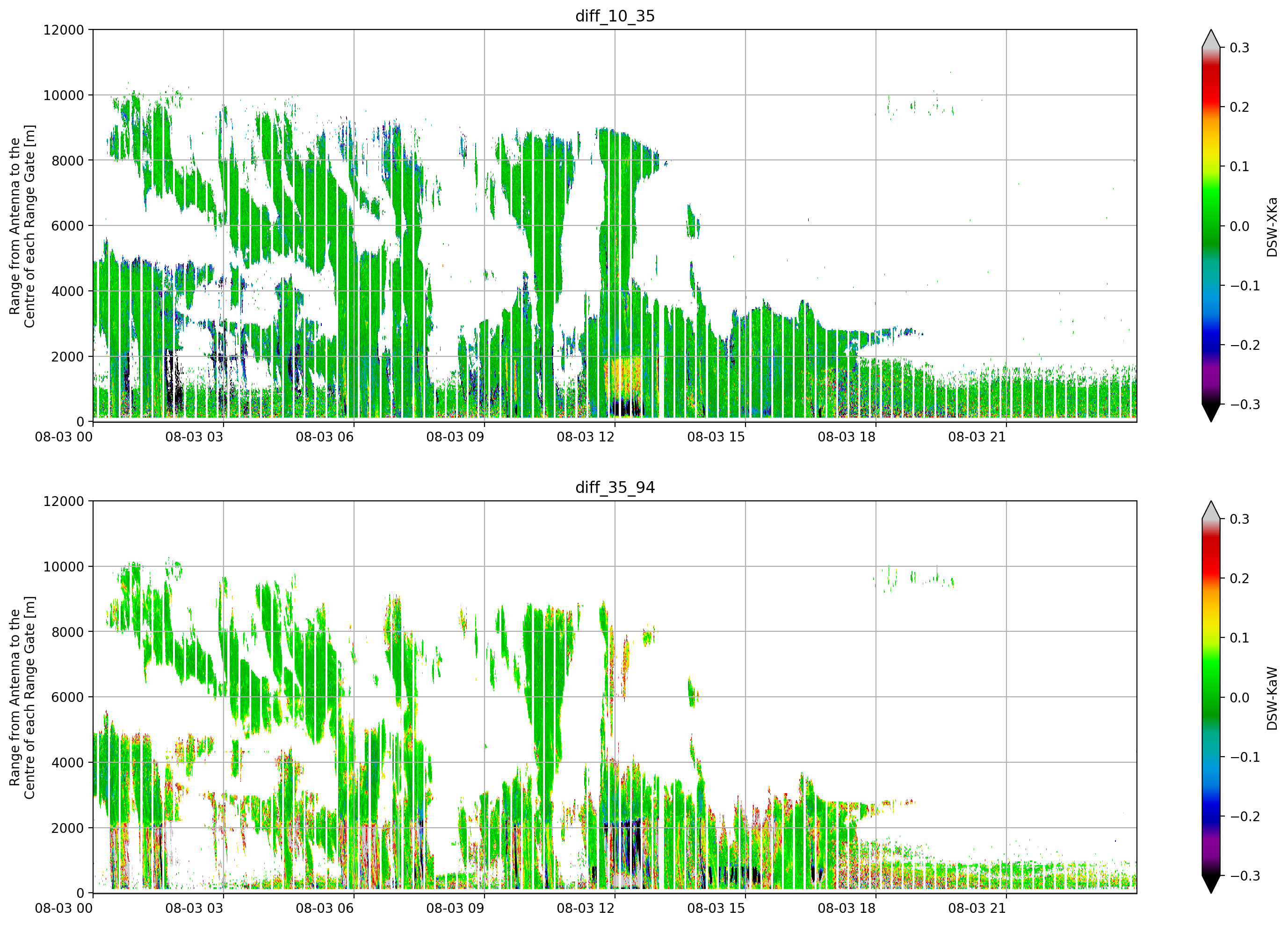This screenshot has width=1288, height=925.
Task: Click the "6000" y-tick of diff_10_35 plot
Action: click(67, 226)
